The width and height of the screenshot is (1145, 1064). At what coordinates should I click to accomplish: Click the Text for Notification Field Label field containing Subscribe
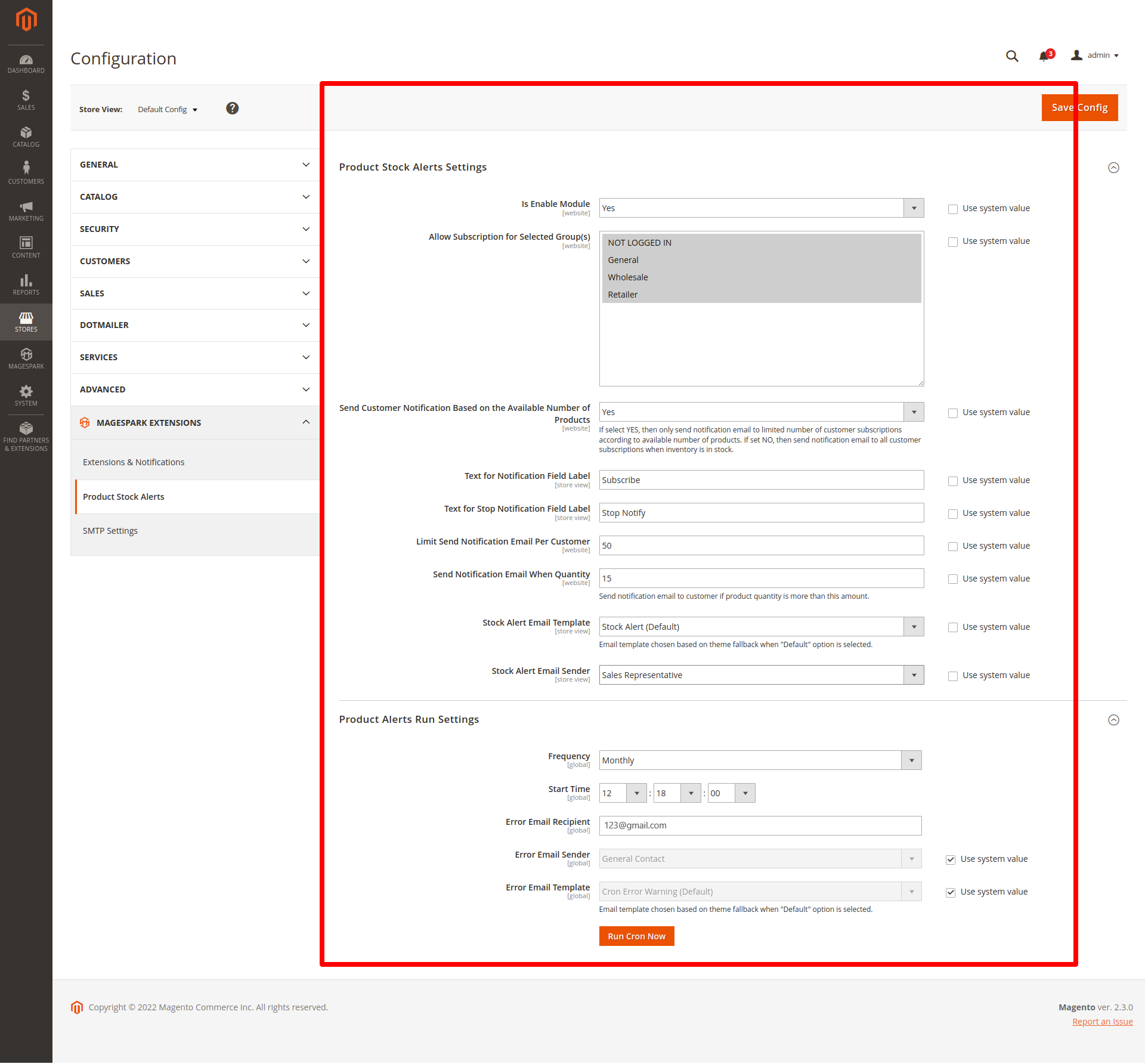tap(762, 481)
